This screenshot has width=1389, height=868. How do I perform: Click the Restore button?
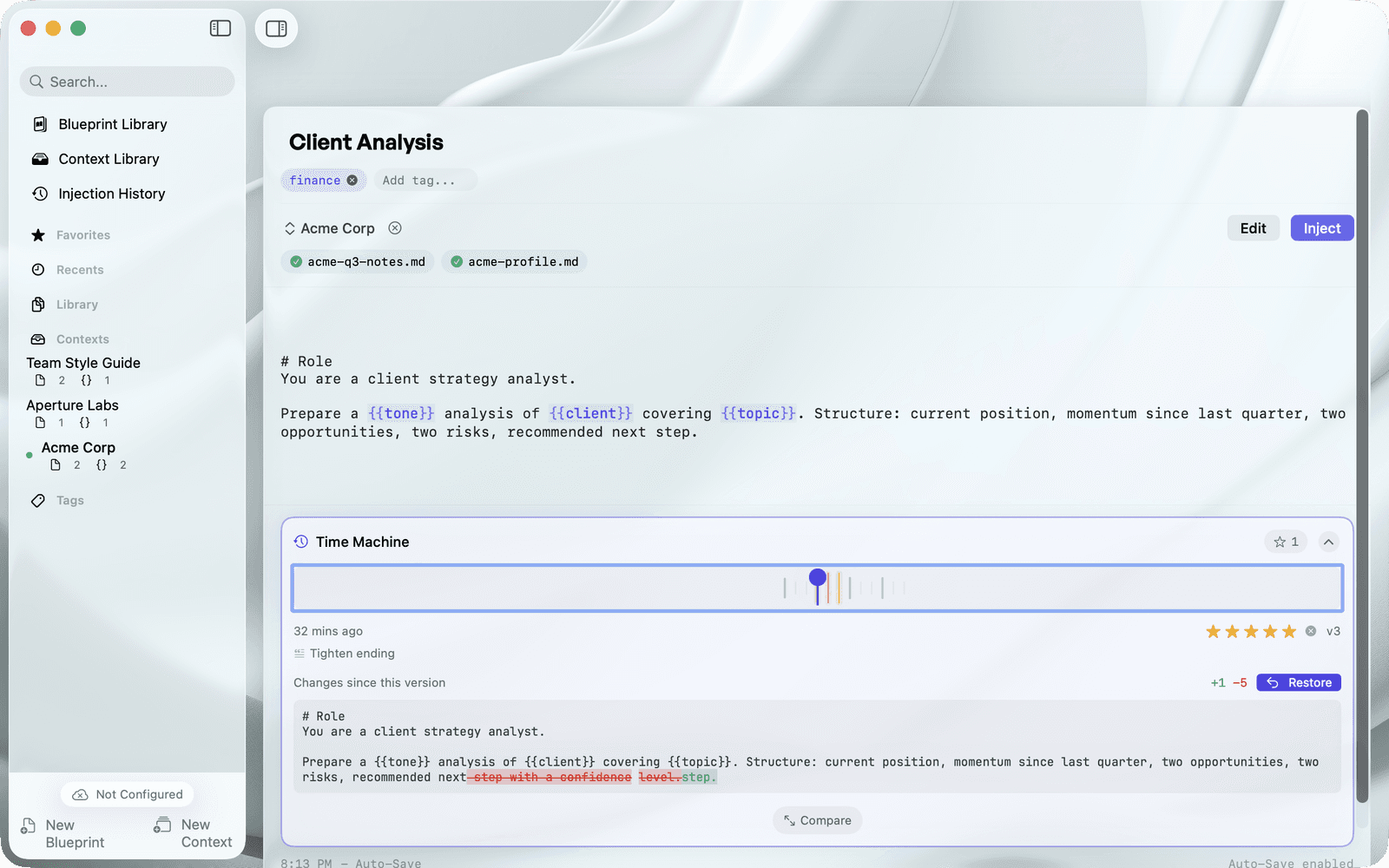(1299, 683)
